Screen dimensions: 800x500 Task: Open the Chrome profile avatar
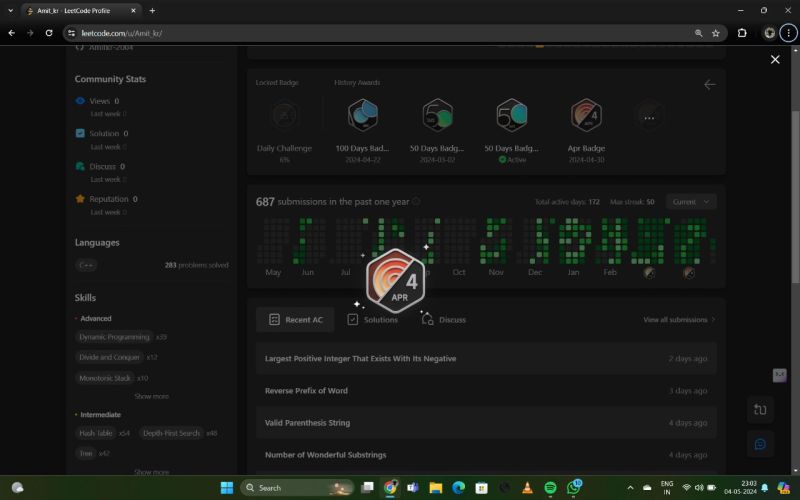[x=769, y=33]
